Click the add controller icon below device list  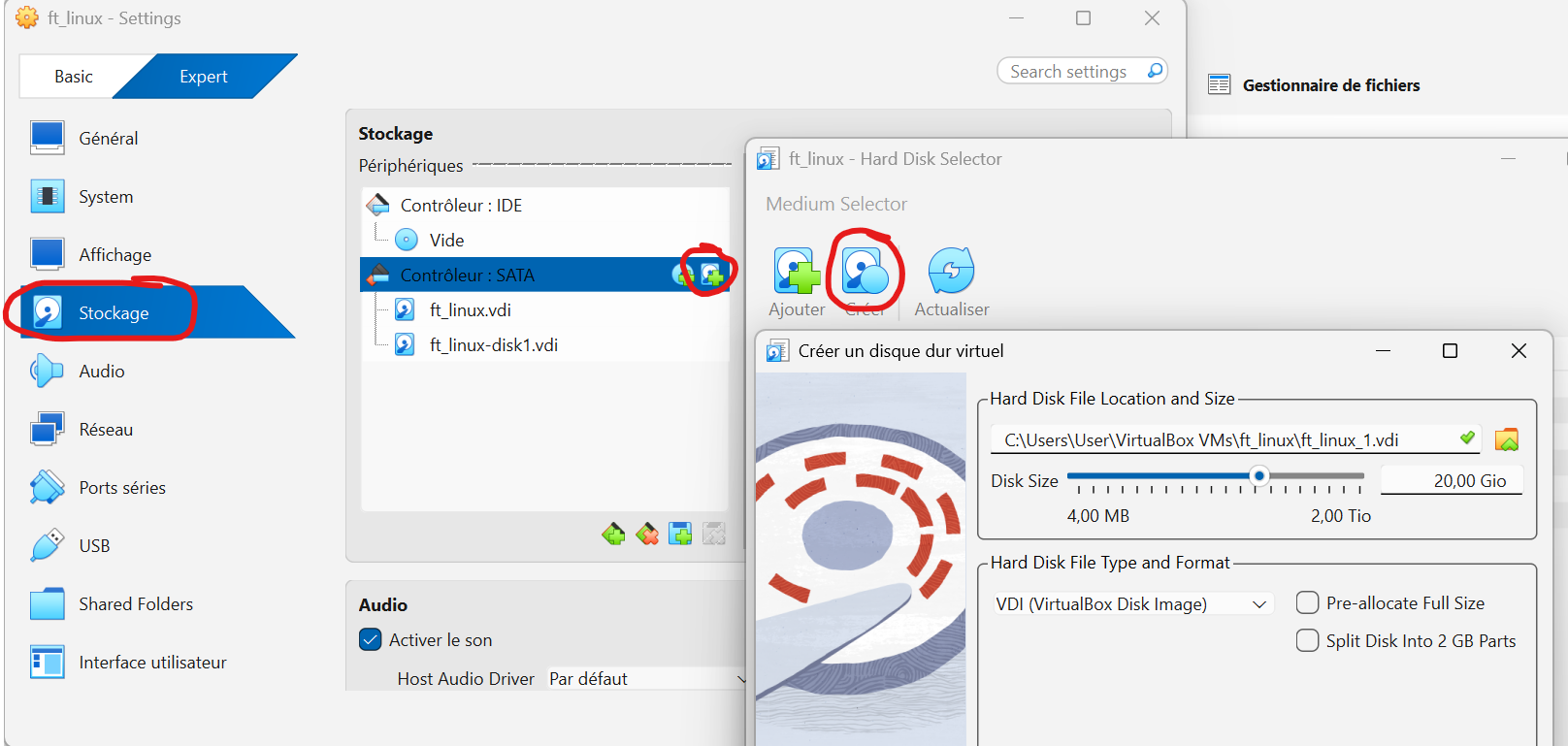(x=613, y=534)
